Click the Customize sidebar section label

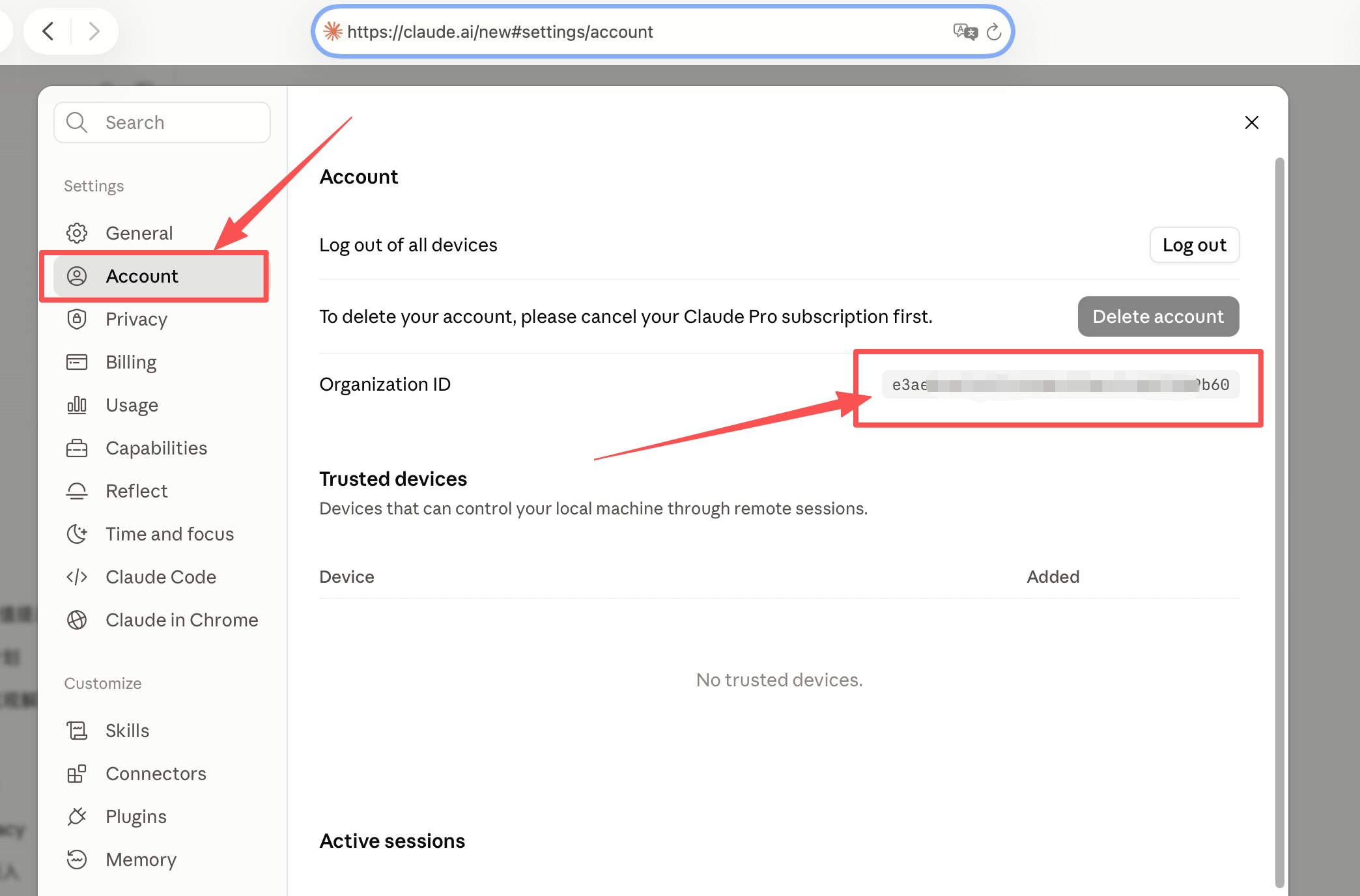[103, 683]
